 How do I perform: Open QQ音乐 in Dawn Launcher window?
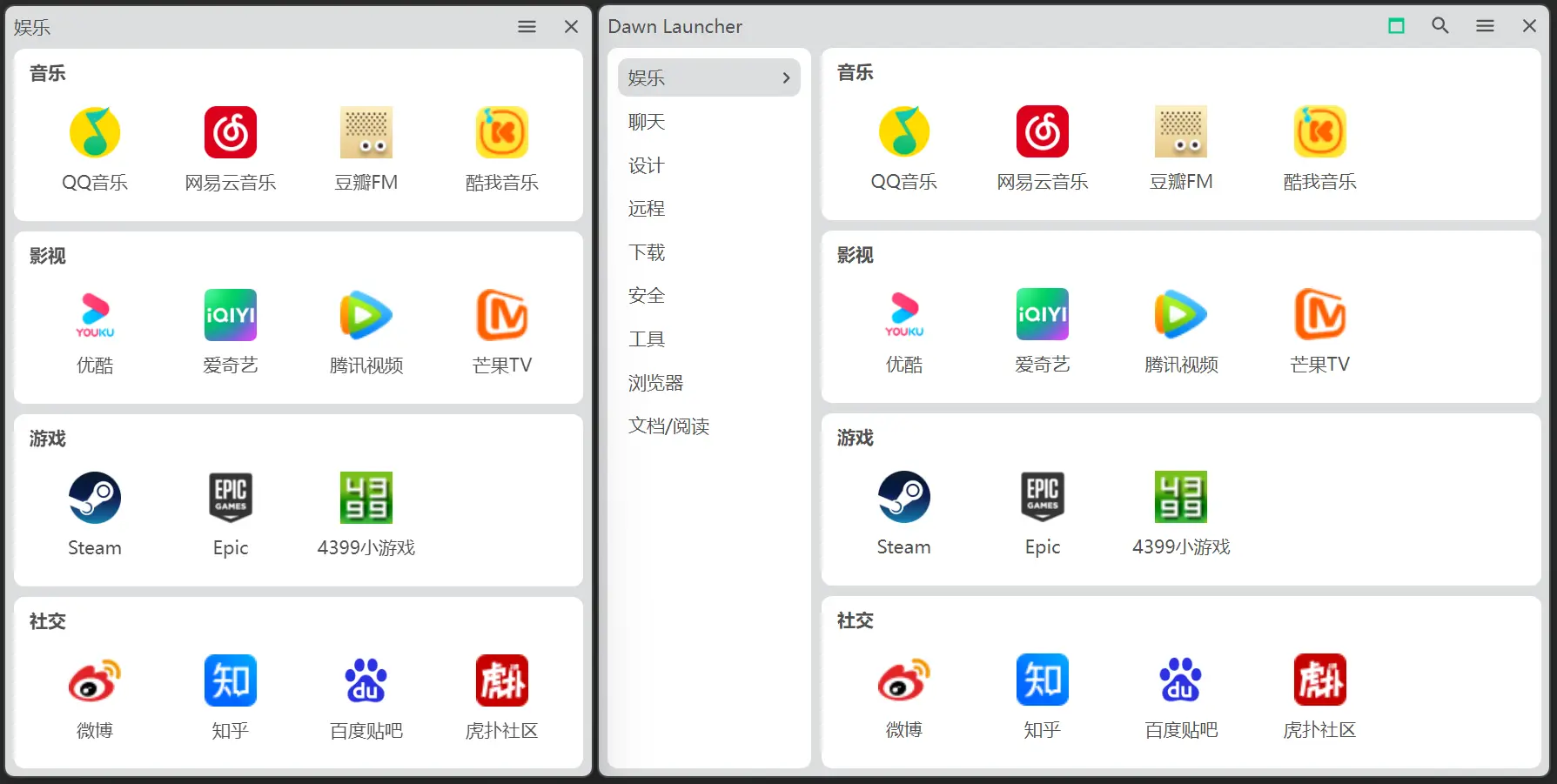pyautogui.click(x=904, y=147)
